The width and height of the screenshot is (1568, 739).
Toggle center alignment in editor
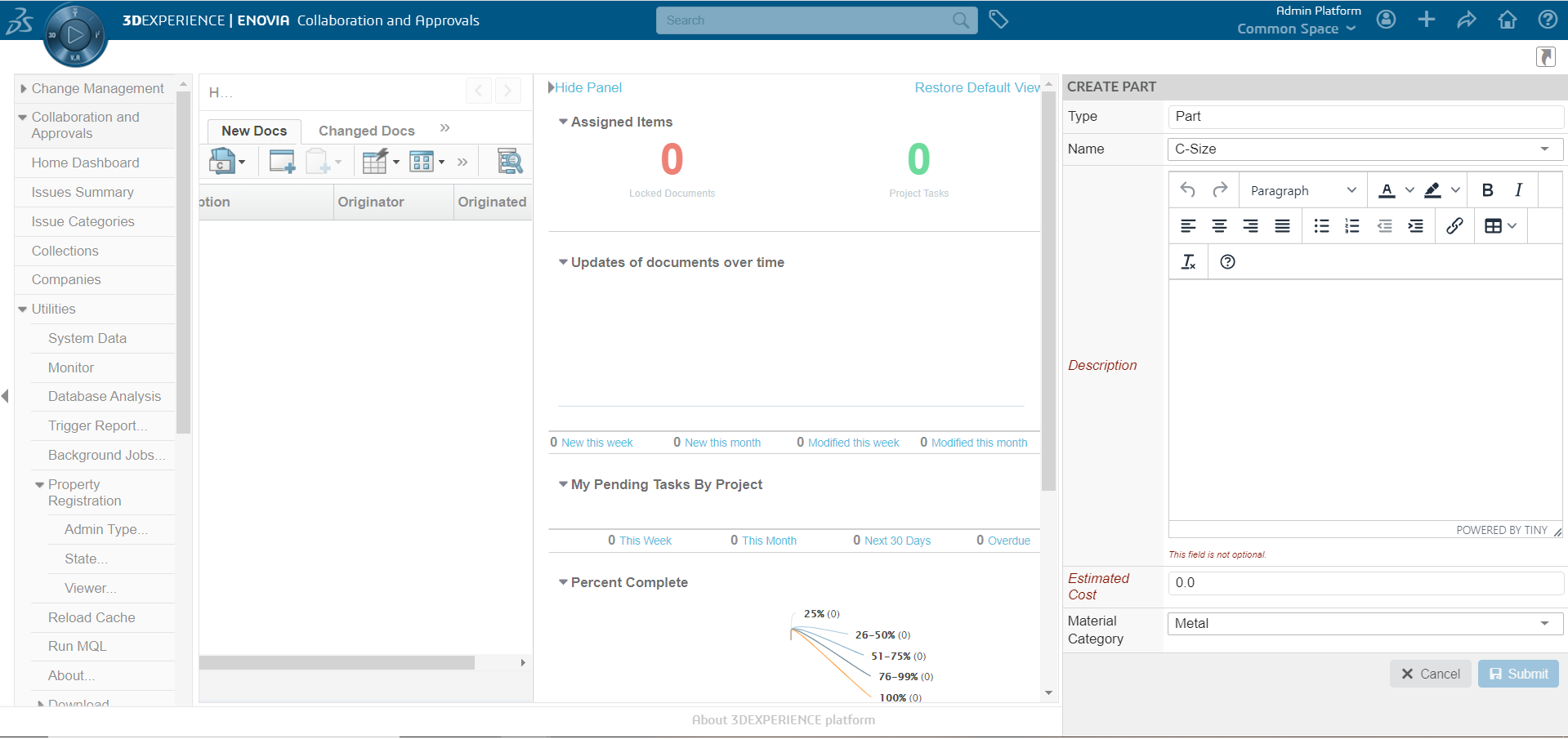1219,226
